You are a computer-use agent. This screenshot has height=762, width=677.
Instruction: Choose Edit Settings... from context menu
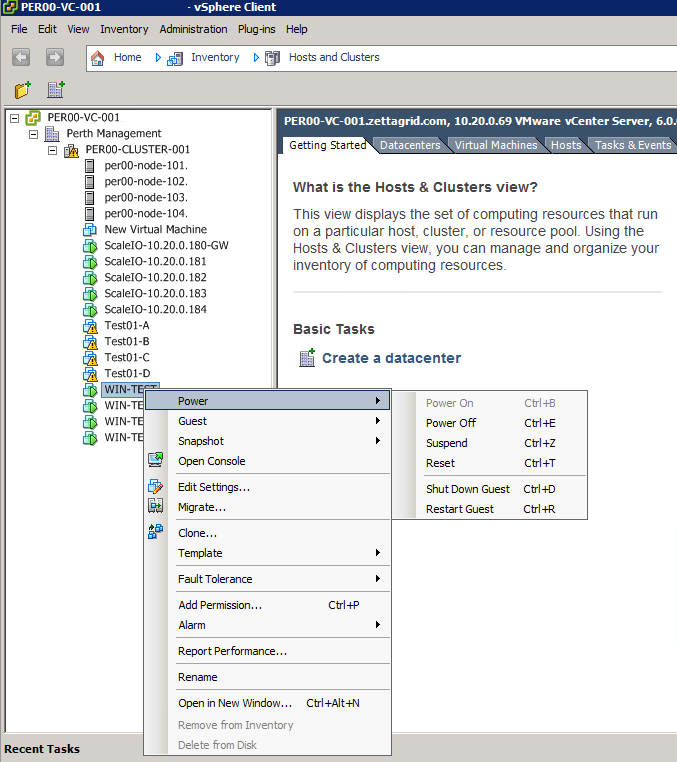click(x=268, y=487)
